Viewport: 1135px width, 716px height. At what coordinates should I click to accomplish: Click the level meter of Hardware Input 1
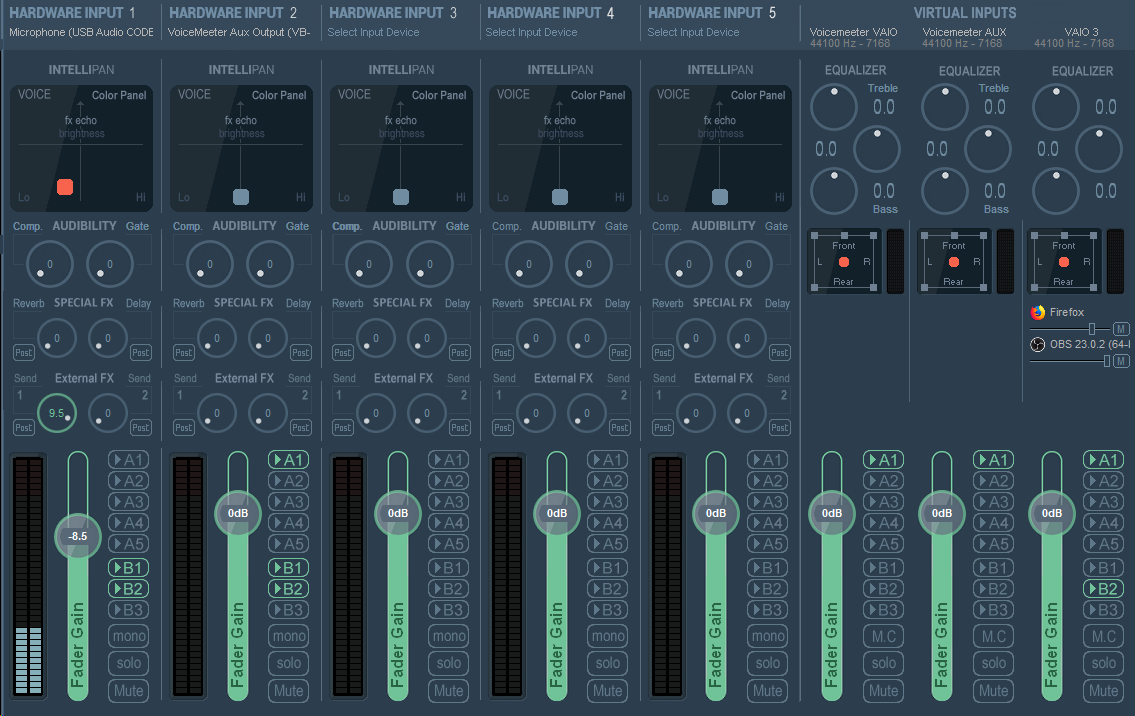click(x=28, y=576)
